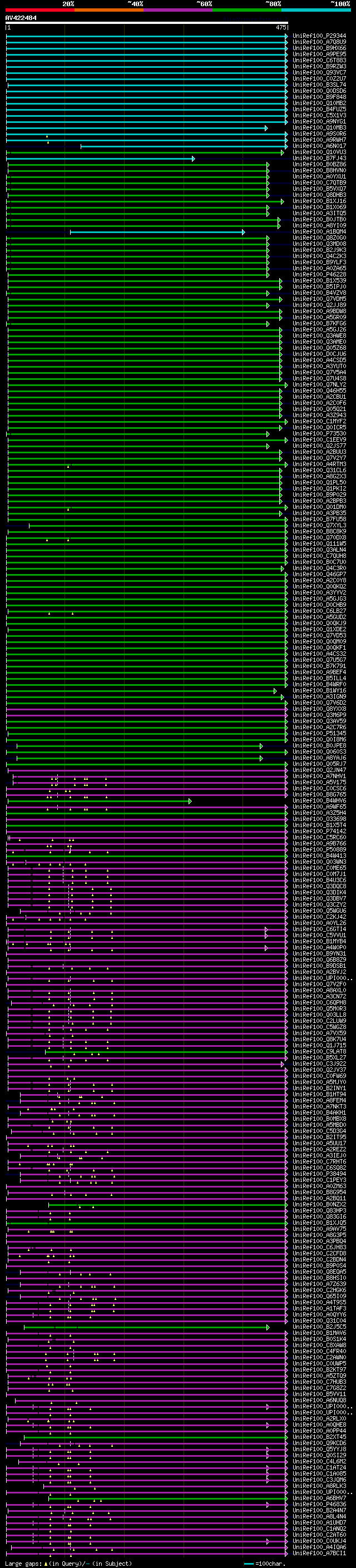
Task: Select the UniRef100_B1MAV6 label
Action: click(319, 1333)
